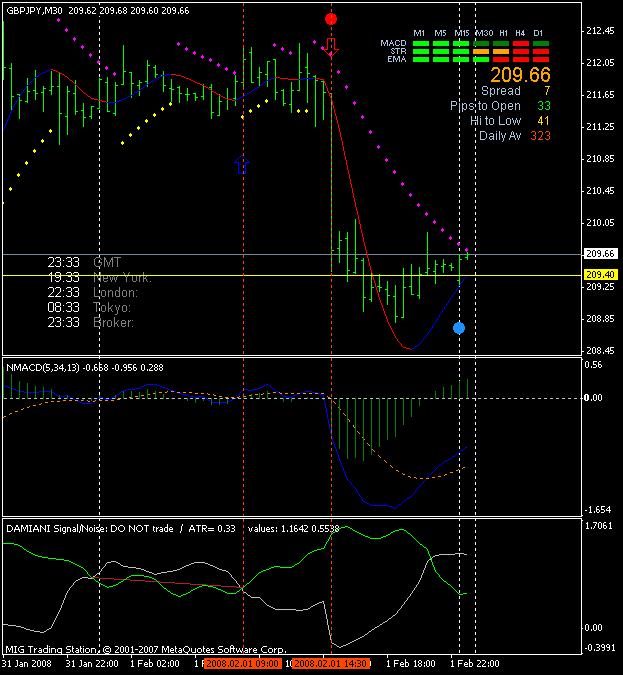Click the MIG Trading Station copyright text
The height and width of the screenshot is (675, 623).
click(x=146, y=649)
